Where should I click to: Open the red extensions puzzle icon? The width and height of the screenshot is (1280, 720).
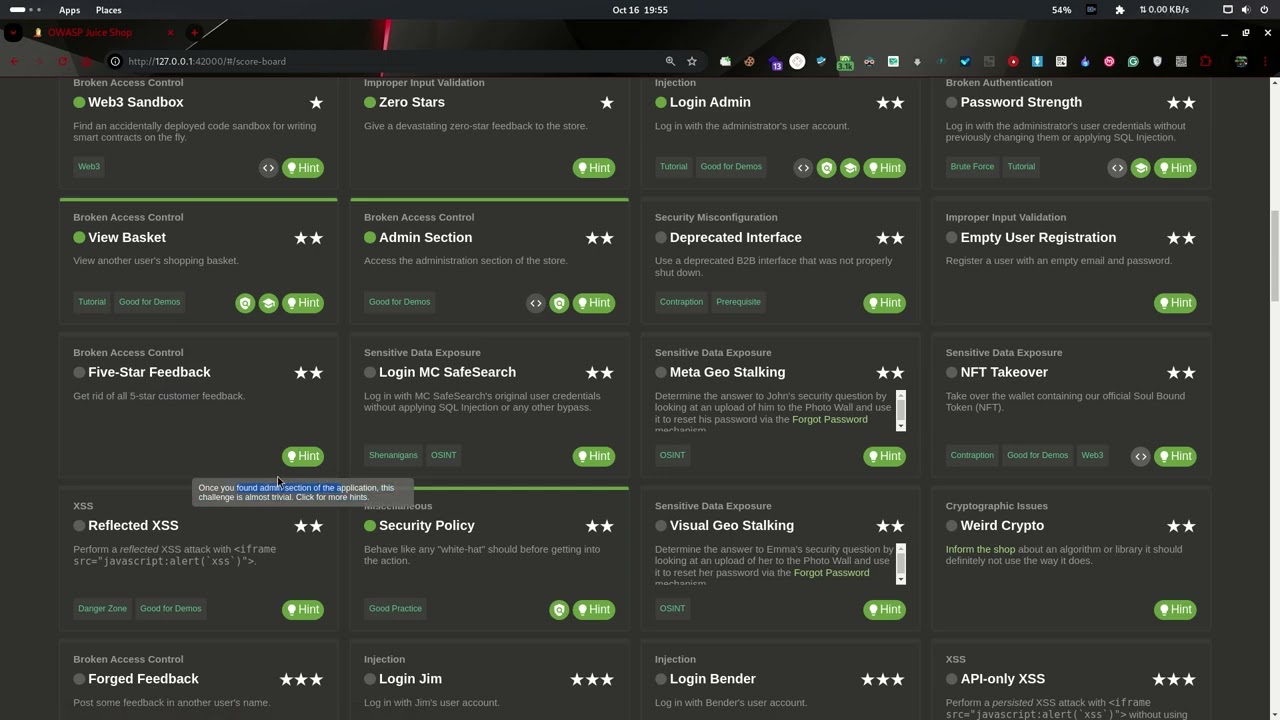(x=1205, y=61)
